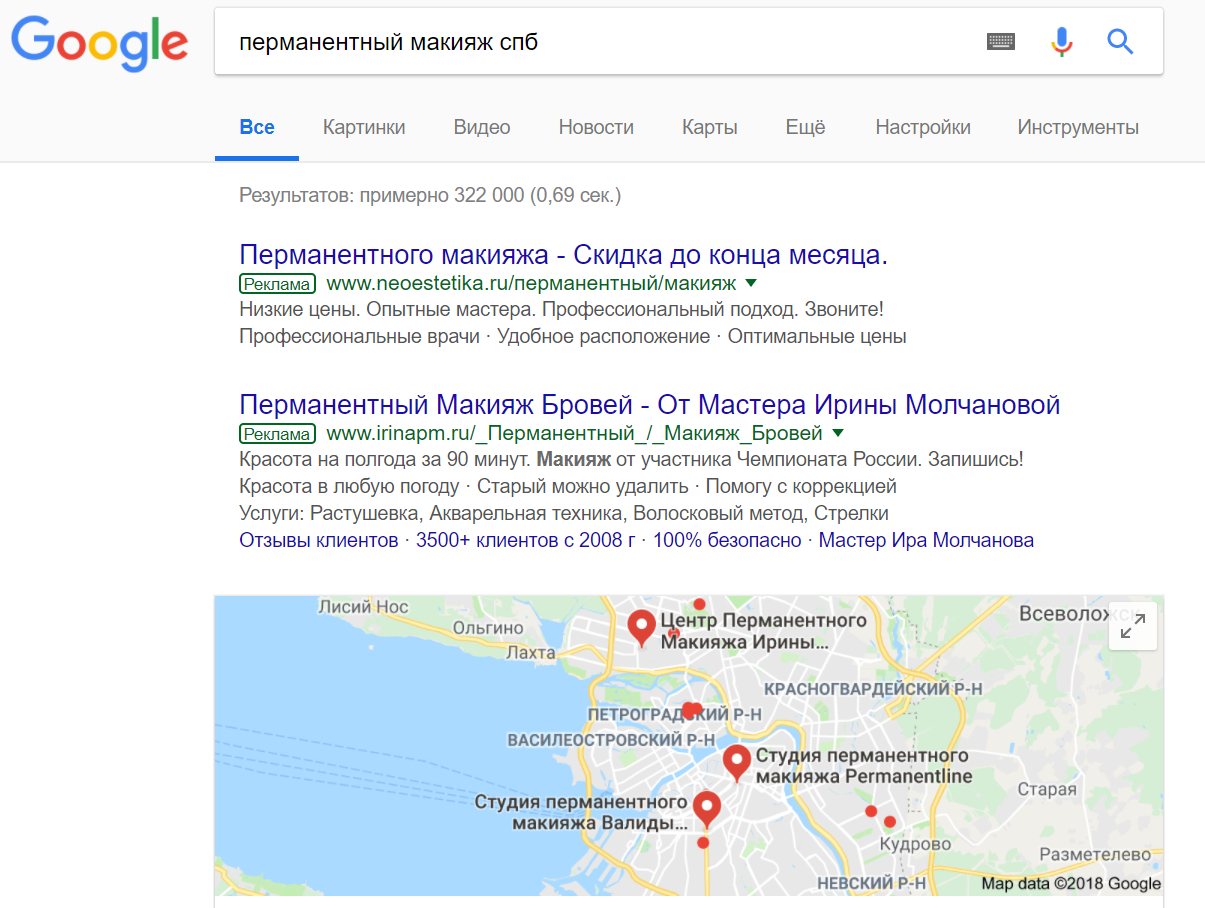Open the Отзывы клиентов sitelink
The image size is (1205, 908).
point(319,541)
